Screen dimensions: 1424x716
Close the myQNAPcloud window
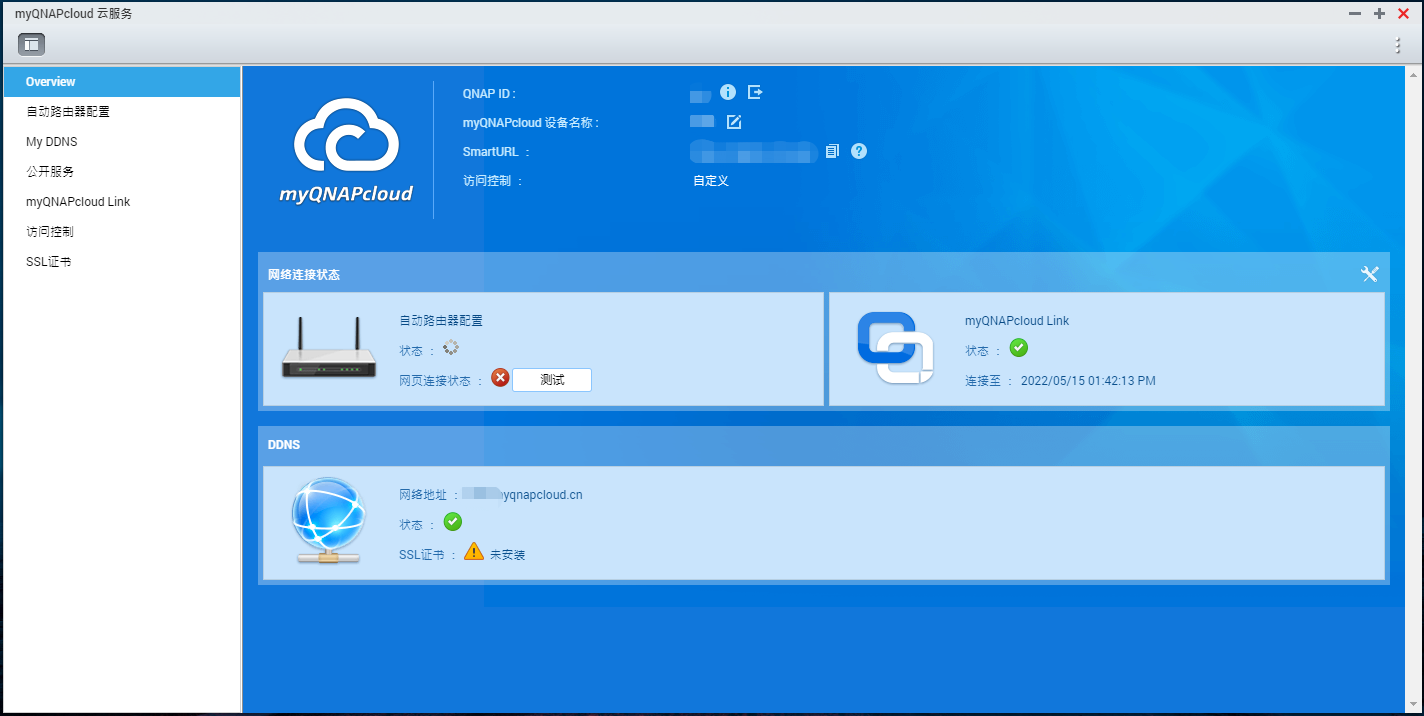pos(1403,14)
